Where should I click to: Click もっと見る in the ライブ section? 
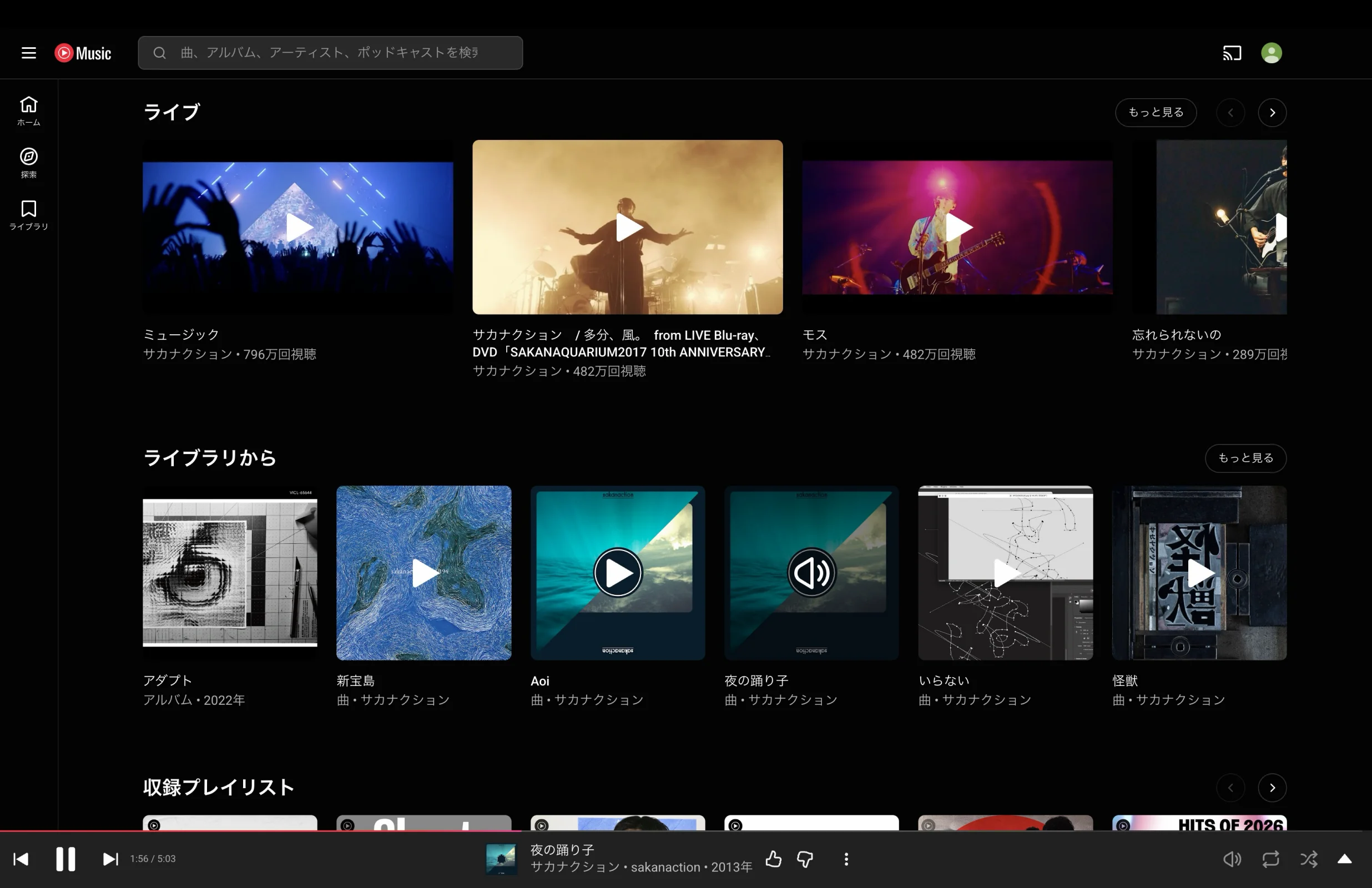[x=1156, y=113]
